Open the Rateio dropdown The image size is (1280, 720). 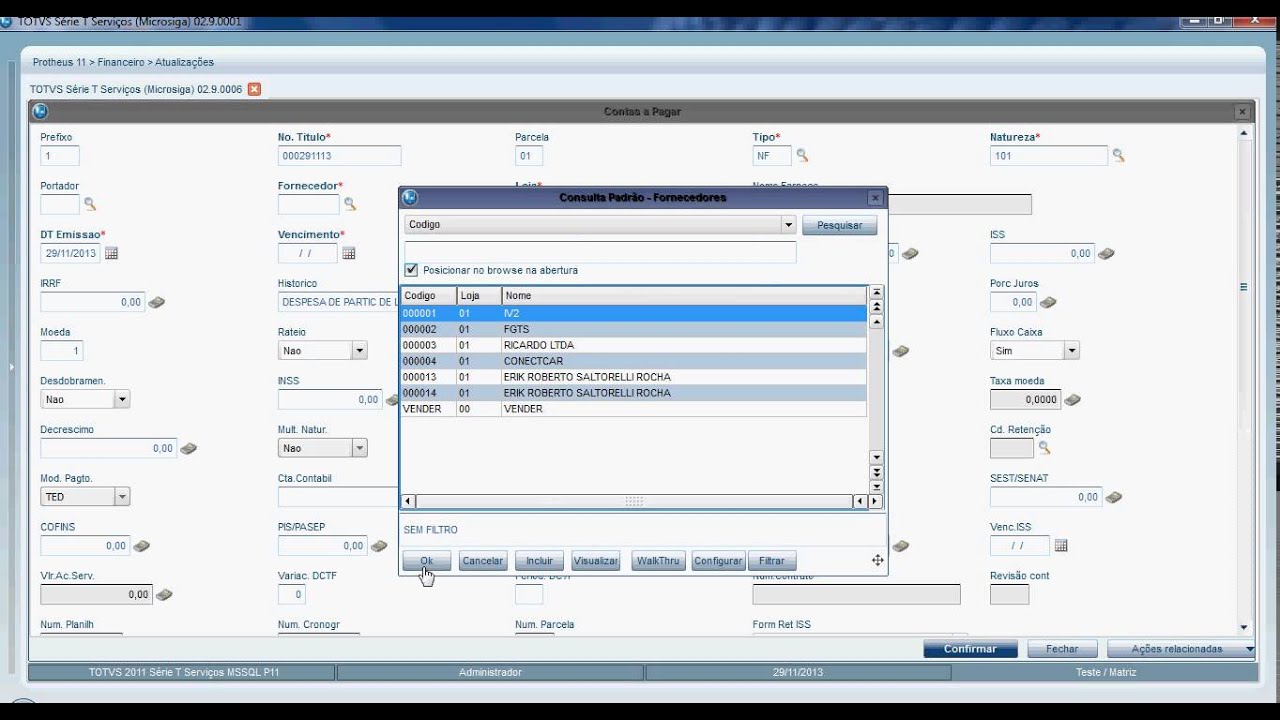(359, 351)
